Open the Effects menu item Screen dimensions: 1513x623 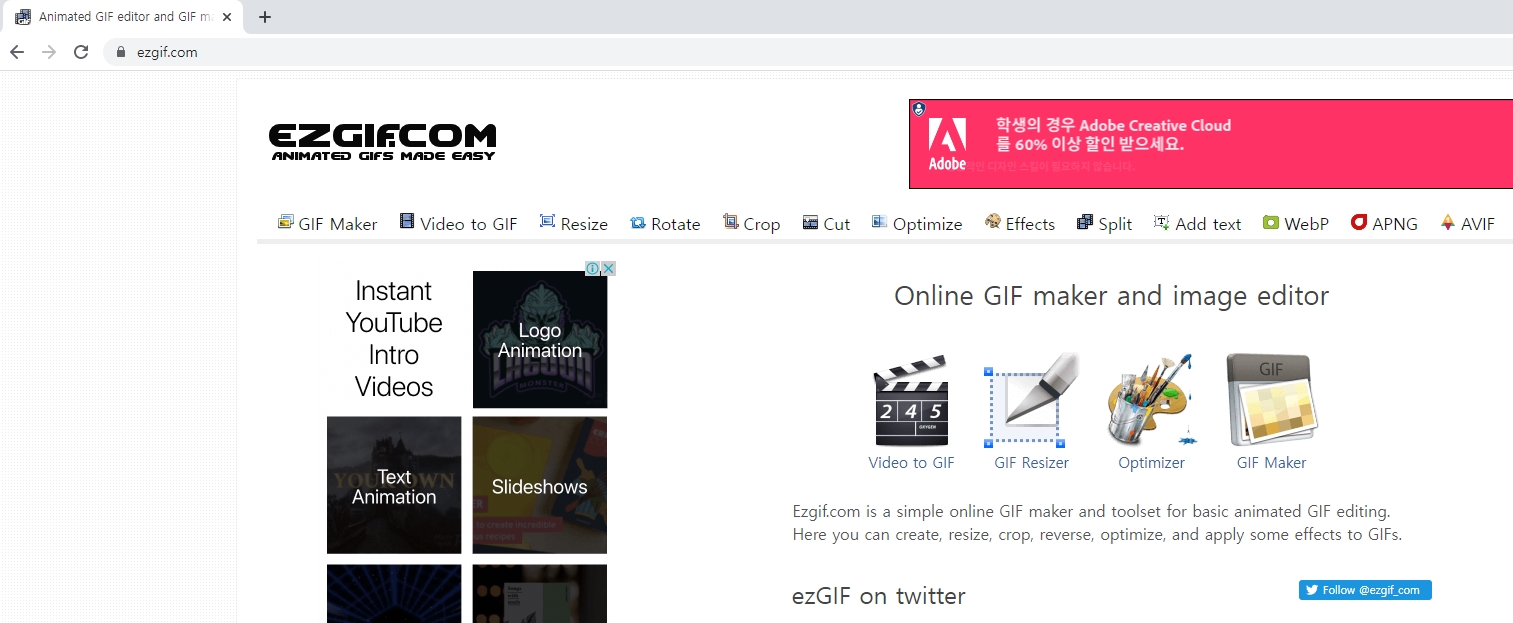(1020, 223)
